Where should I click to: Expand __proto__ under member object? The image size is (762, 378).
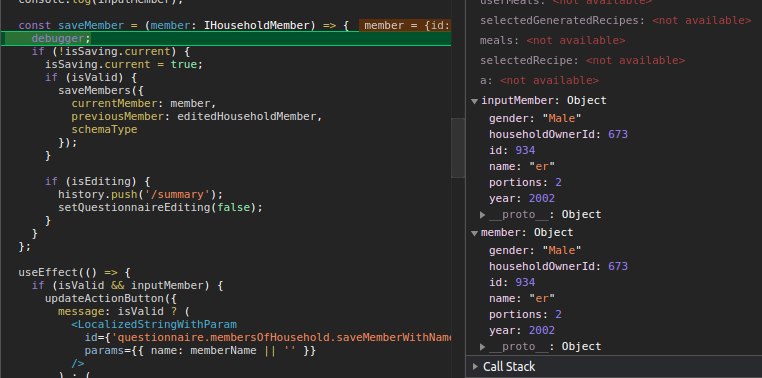(483, 347)
